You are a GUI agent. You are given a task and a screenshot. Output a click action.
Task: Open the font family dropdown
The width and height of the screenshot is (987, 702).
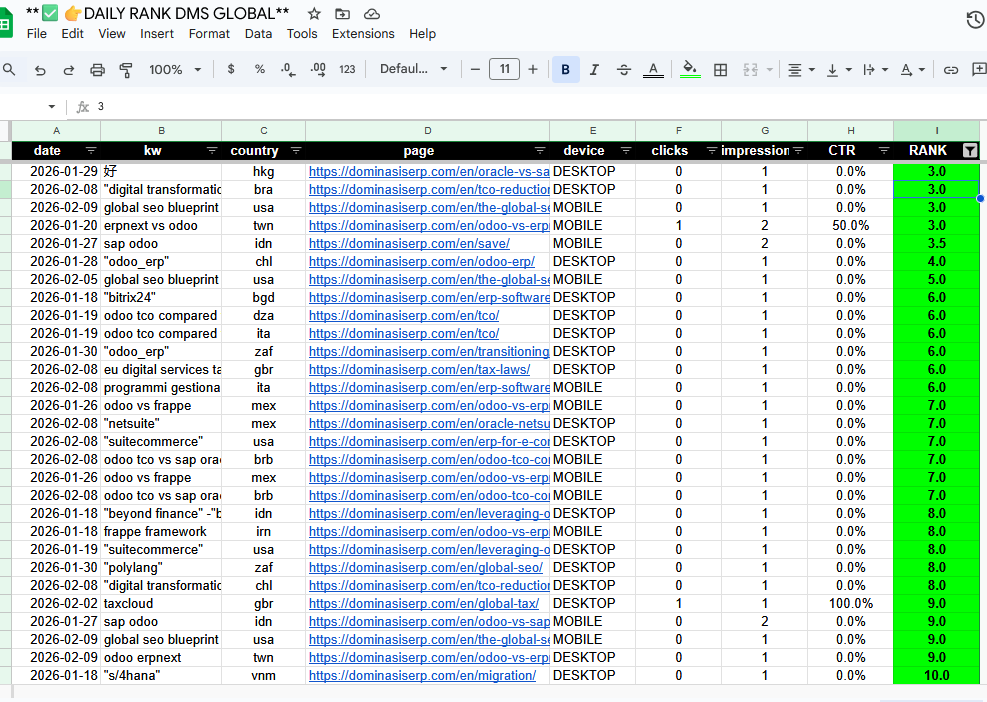click(413, 69)
